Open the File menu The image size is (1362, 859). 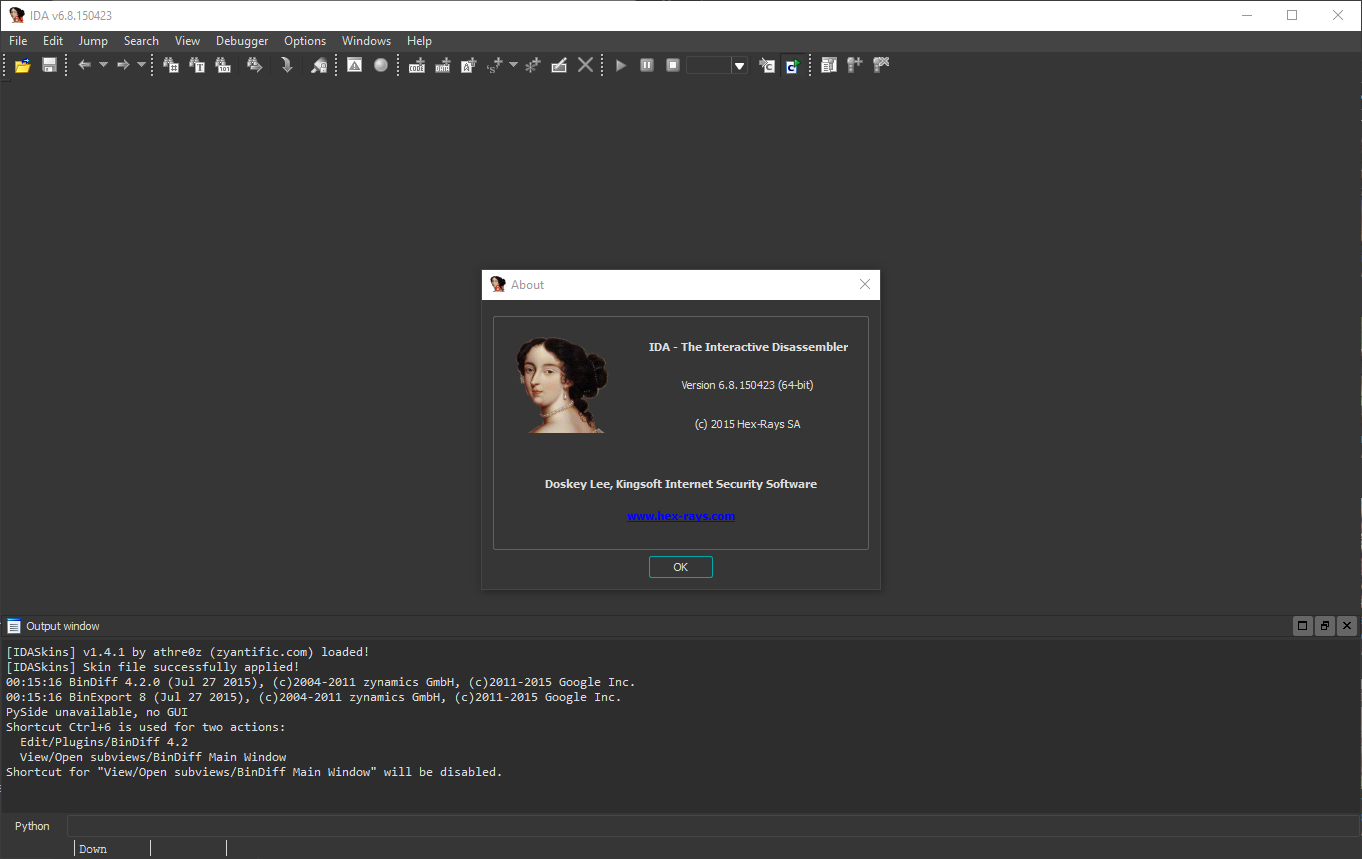point(18,41)
